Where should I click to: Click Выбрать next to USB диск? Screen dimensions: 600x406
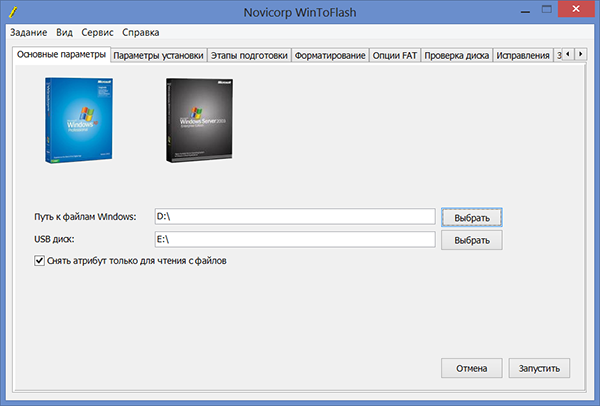(472, 240)
